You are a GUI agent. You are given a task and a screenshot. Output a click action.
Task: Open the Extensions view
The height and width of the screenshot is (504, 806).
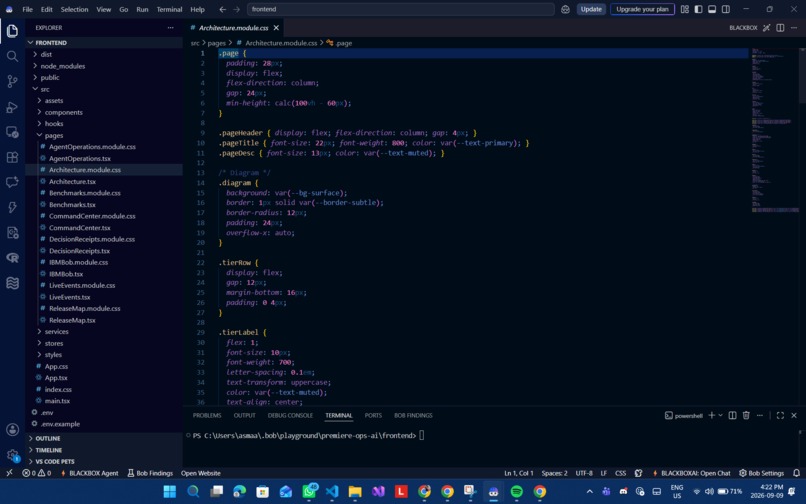pyautogui.click(x=12, y=157)
